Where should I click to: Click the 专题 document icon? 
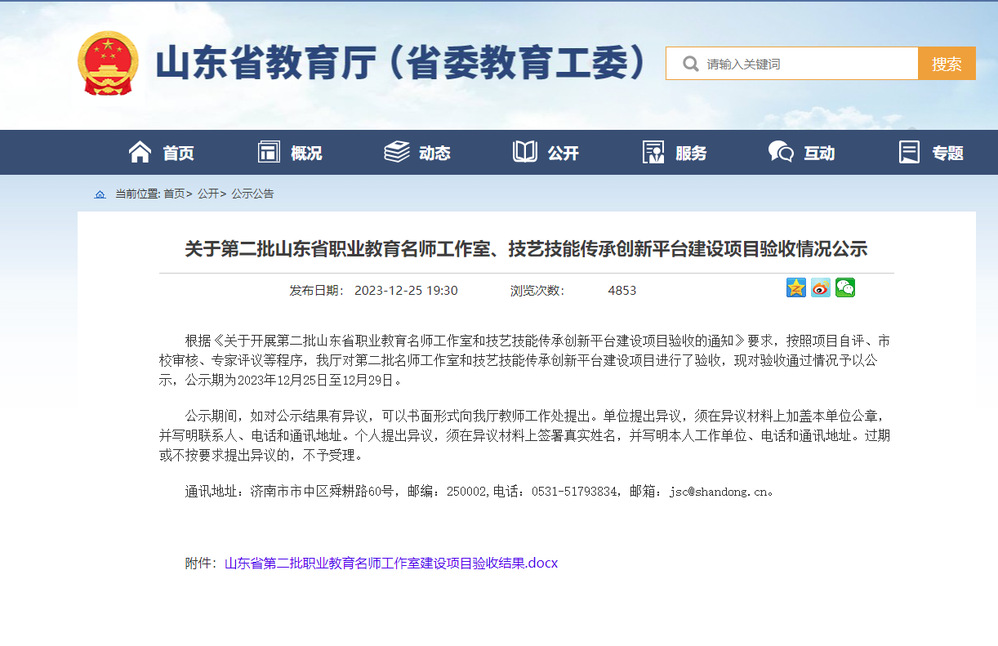(x=909, y=152)
